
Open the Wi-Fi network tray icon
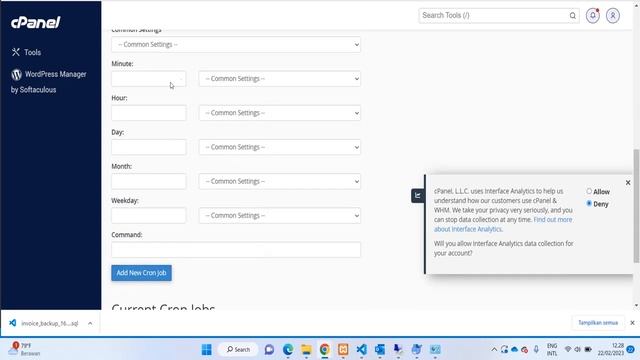point(568,349)
